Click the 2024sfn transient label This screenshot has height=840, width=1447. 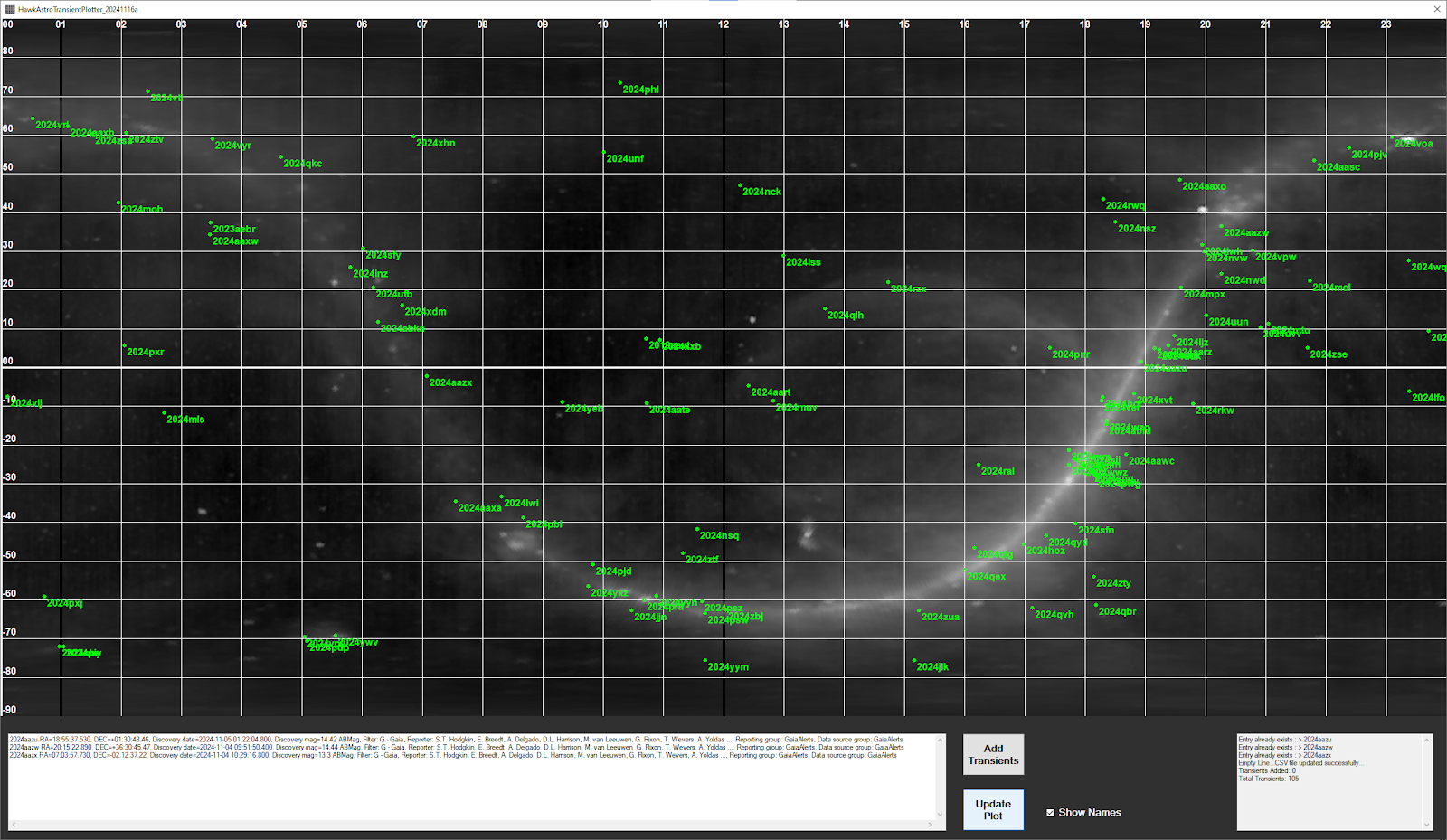pyautogui.click(x=1096, y=531)
